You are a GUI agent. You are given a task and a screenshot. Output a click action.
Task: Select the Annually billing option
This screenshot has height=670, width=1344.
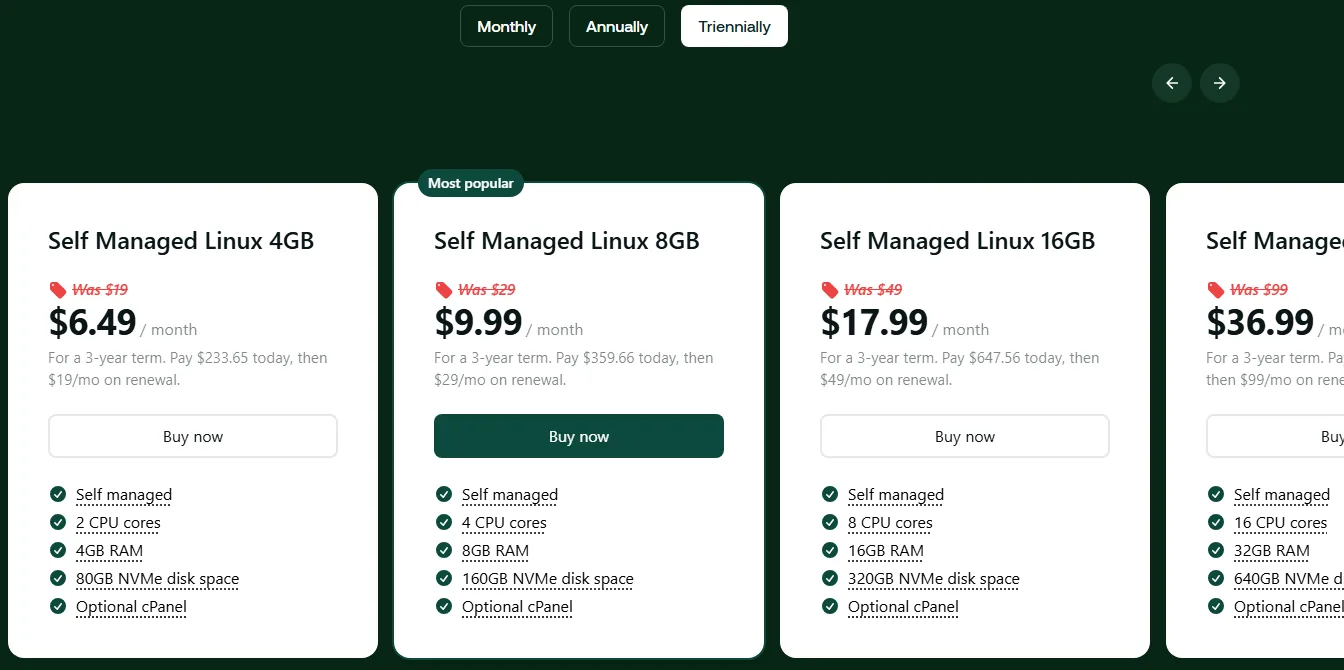[x=617, y=26]
